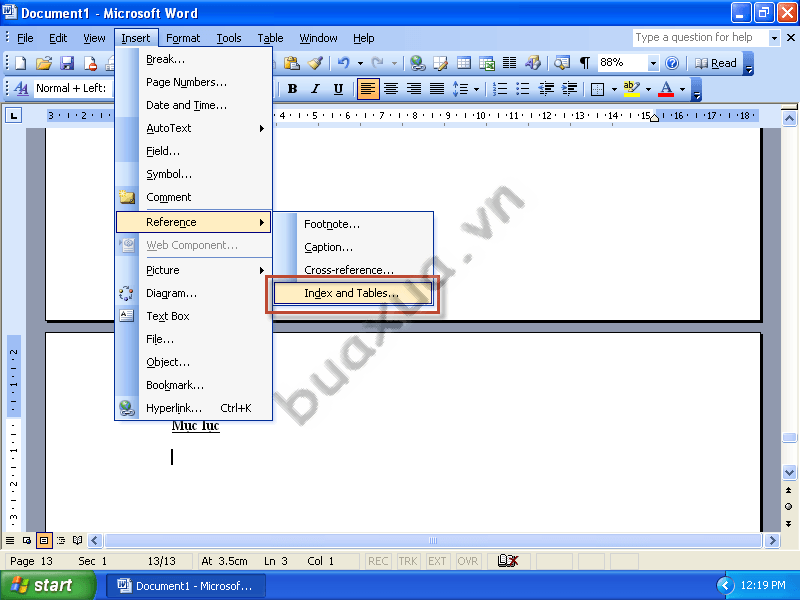Open a file with the Open folder icon

pyautogui.click(x=44, y=63)
